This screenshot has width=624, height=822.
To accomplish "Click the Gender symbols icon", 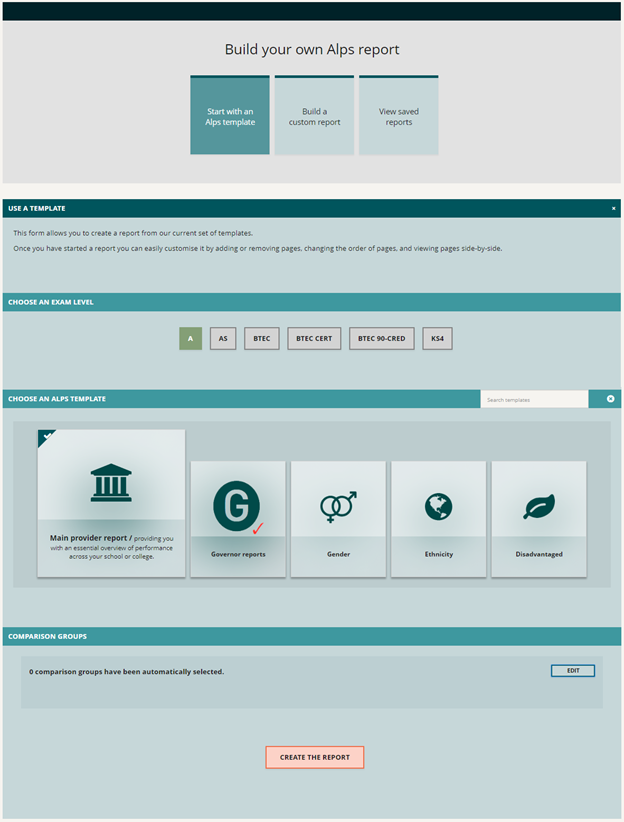I will pos(338,507).
